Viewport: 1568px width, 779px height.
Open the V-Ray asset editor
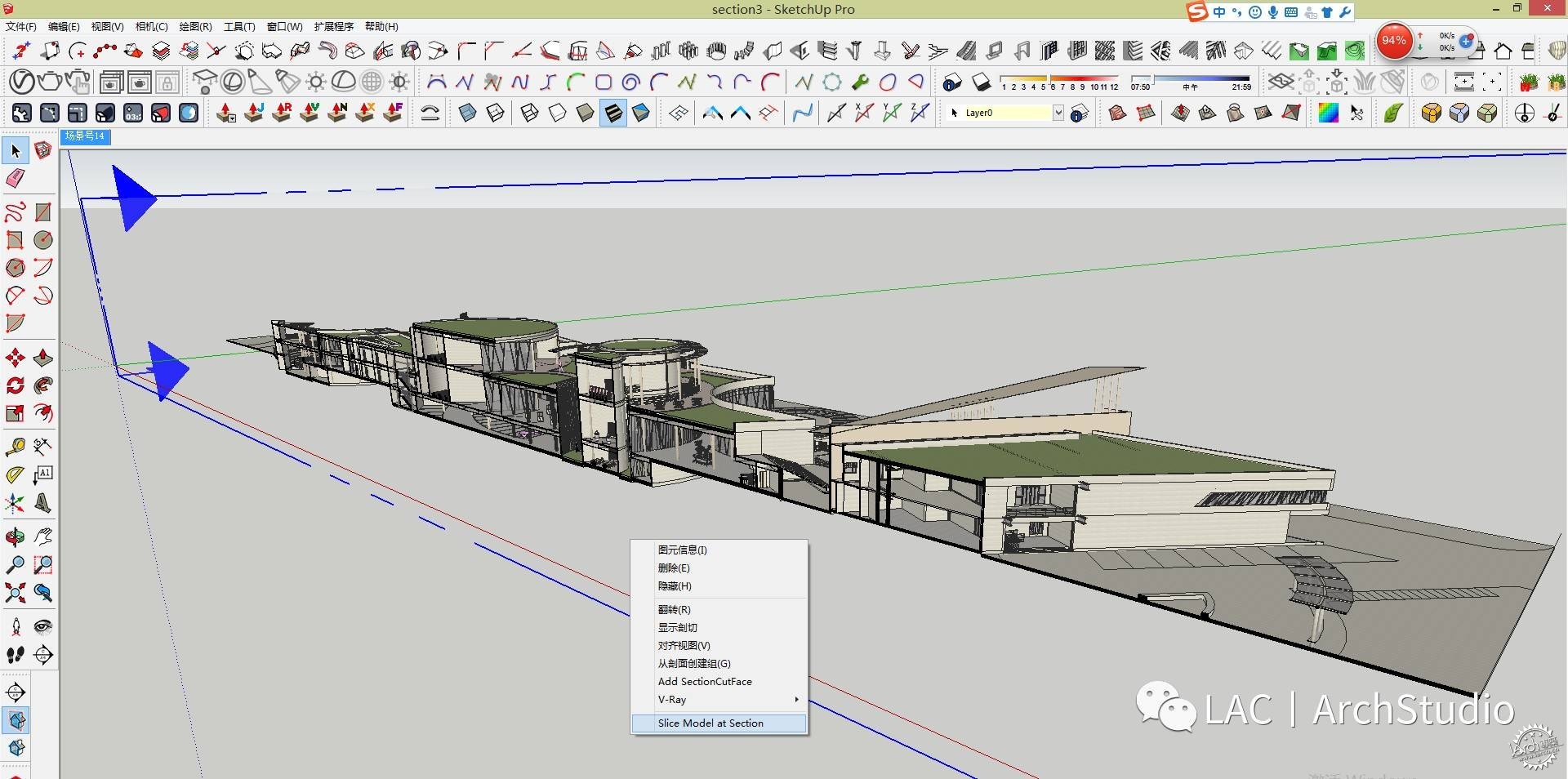click(x=22, y=82)
